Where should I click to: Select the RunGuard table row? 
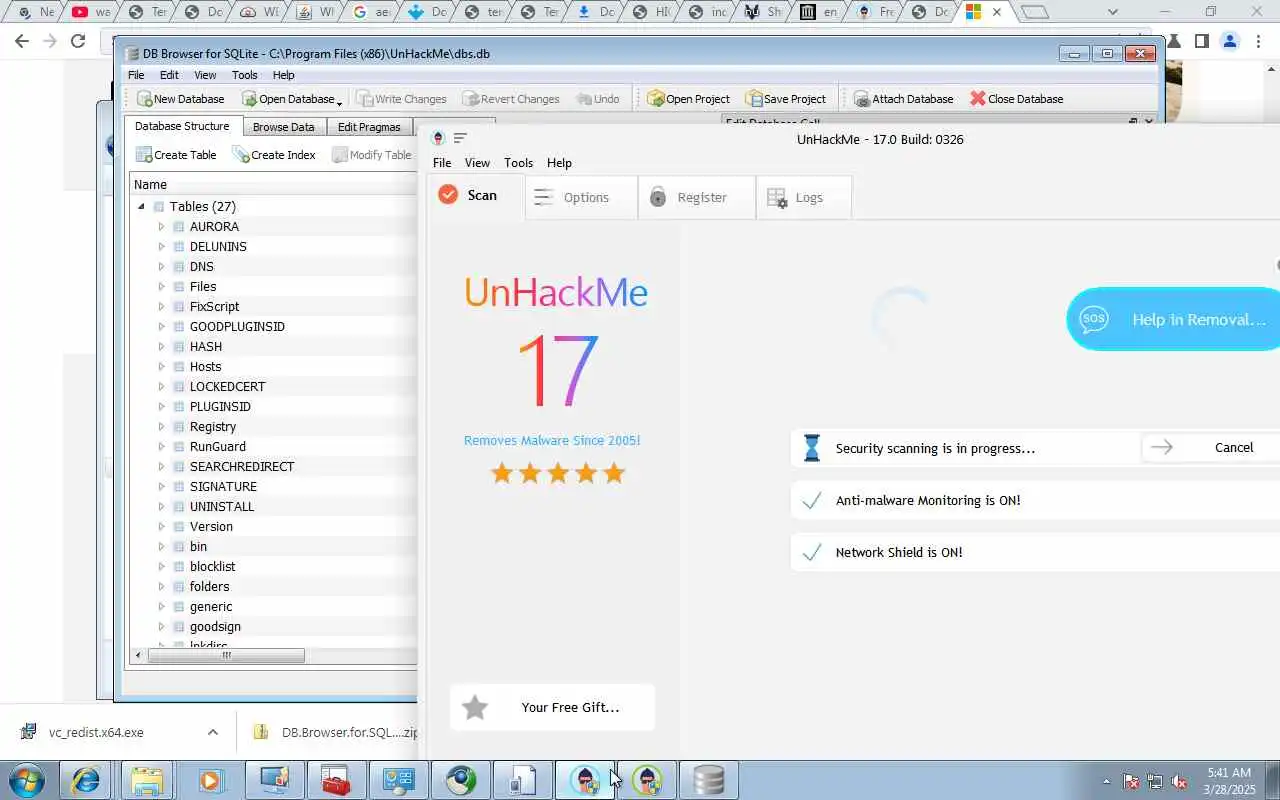[217, 447]
